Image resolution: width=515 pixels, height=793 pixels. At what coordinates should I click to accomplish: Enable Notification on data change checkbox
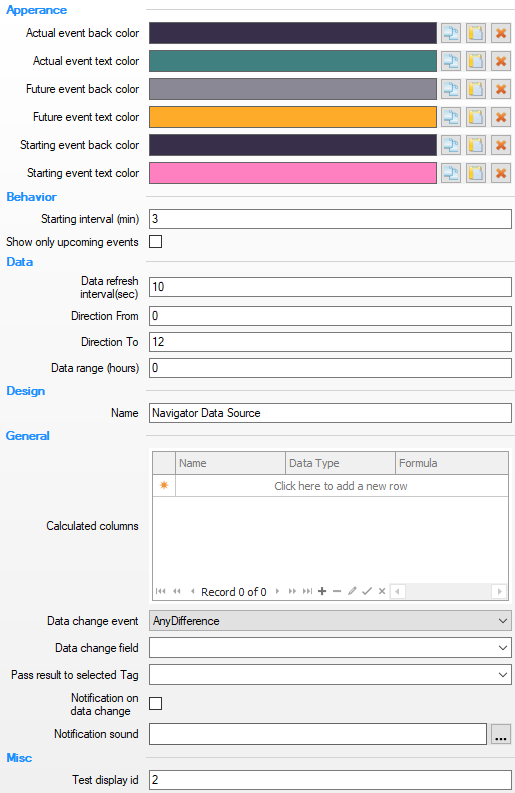click(x=156, y=703)
